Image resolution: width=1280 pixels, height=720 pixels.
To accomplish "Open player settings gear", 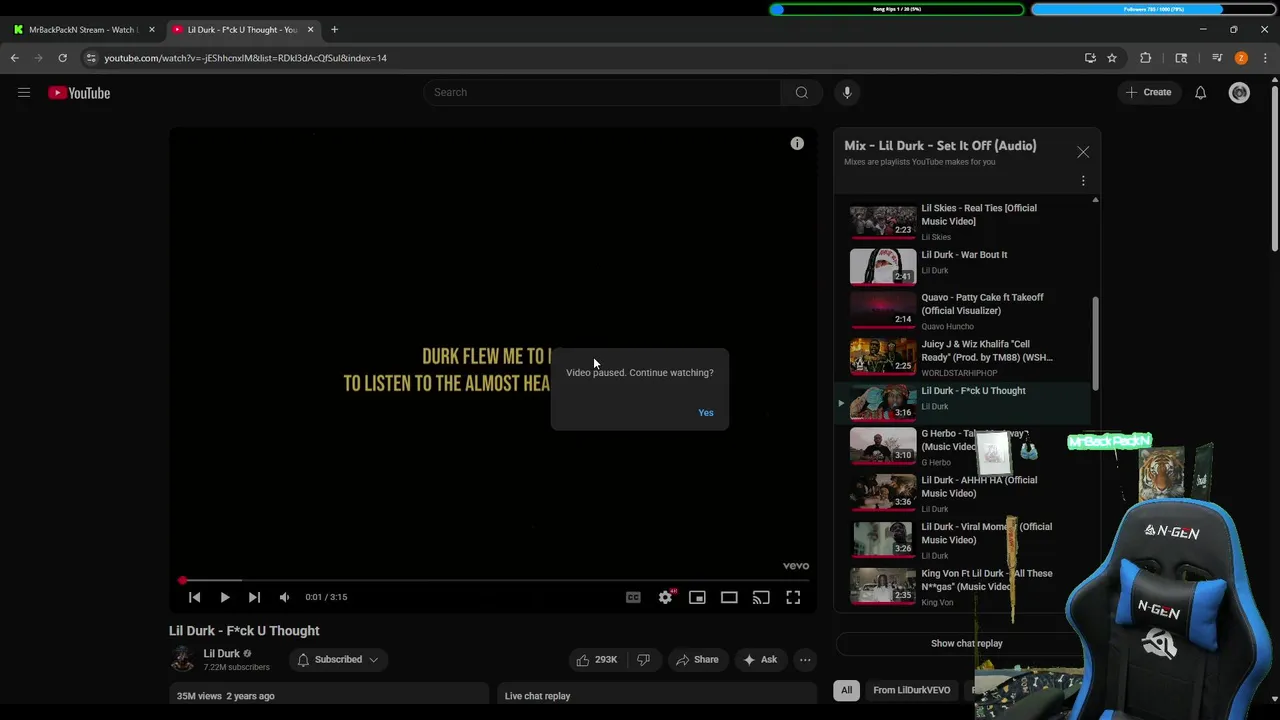I will click(665, 597).
